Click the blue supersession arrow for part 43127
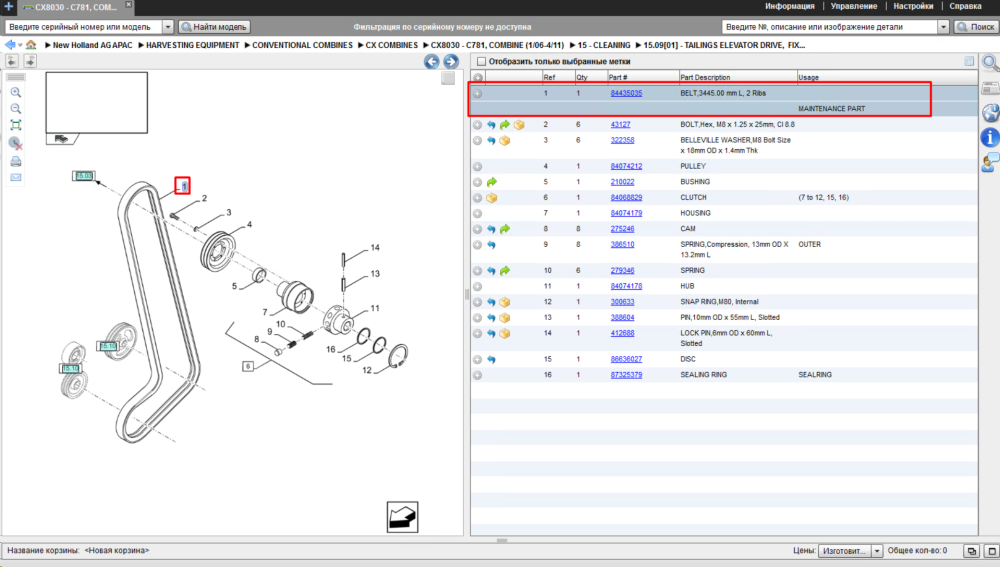Image resolution: width=1000 pixels, height=567 pixels. [x=491, y=125]
